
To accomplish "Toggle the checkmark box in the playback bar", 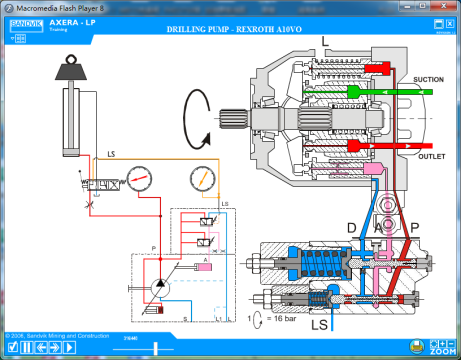I will pyautogui.click(x=13, y=348).
